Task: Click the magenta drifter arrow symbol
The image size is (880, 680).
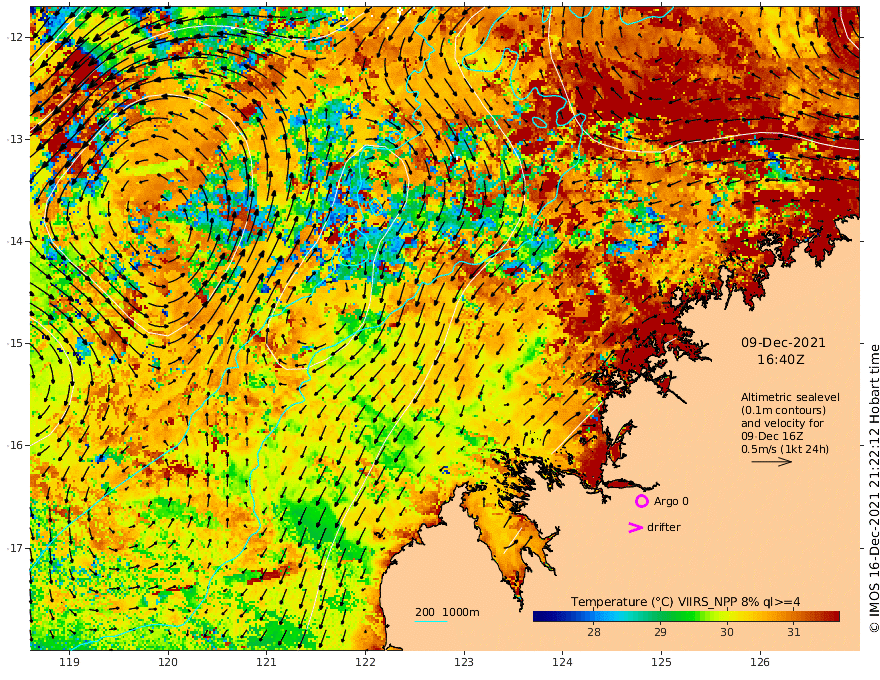Action: [635, 527]
